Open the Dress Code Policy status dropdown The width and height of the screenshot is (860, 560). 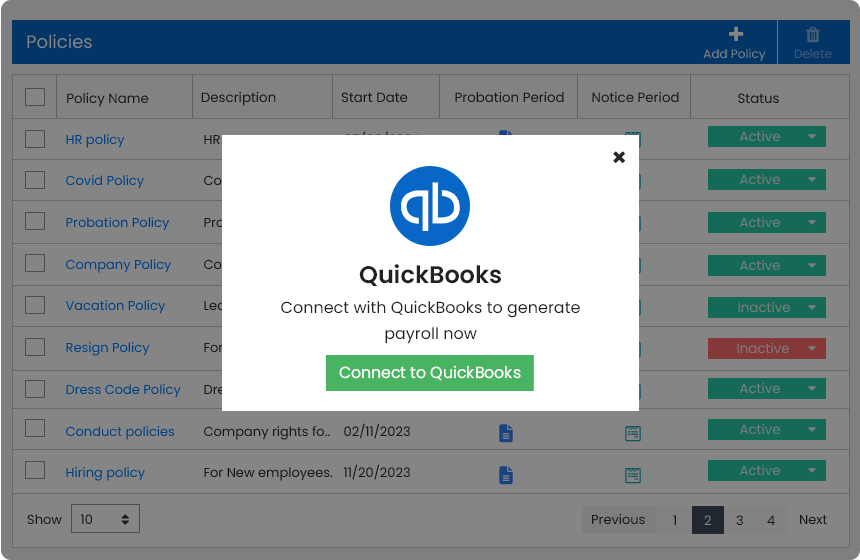tap(766, 388)
